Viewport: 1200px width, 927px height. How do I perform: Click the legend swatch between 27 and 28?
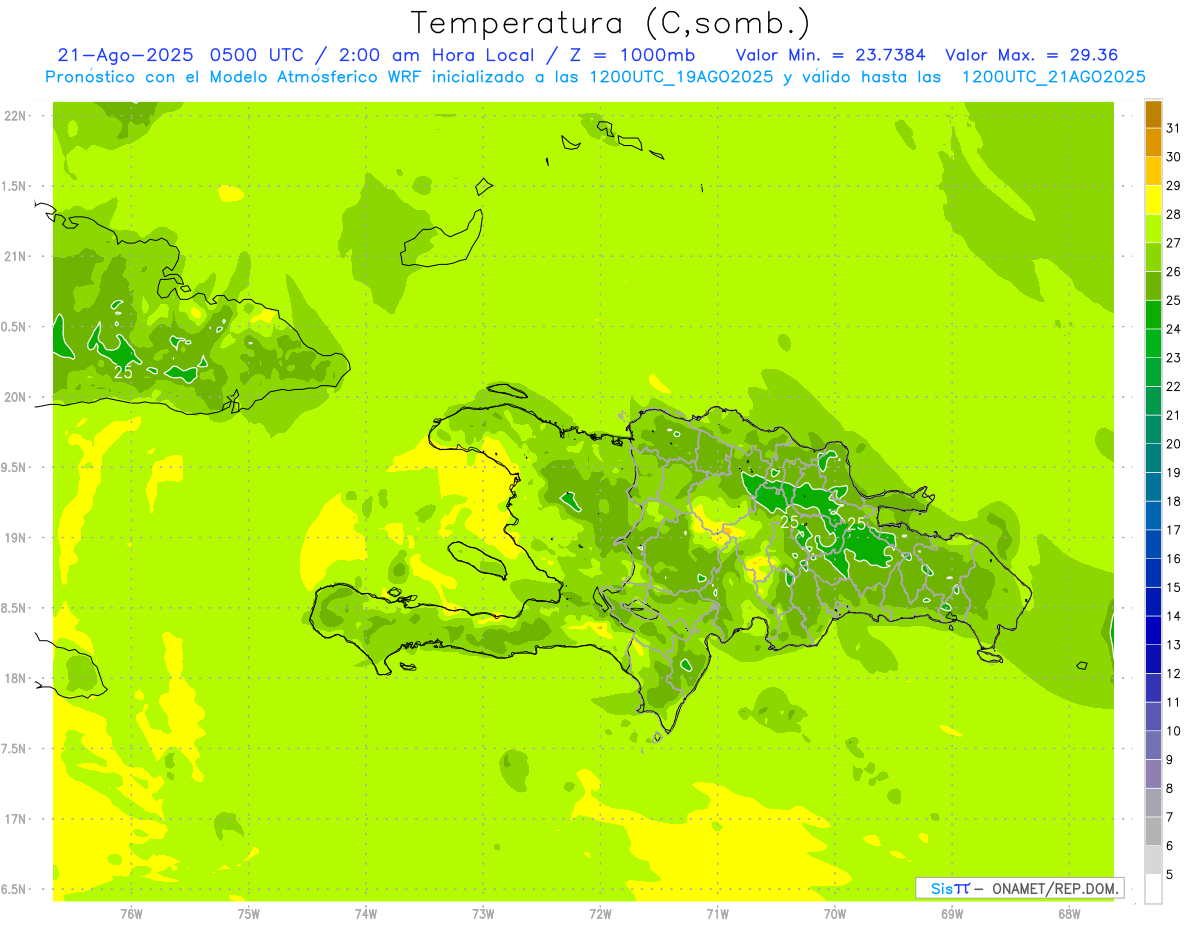click(1153, 228)
